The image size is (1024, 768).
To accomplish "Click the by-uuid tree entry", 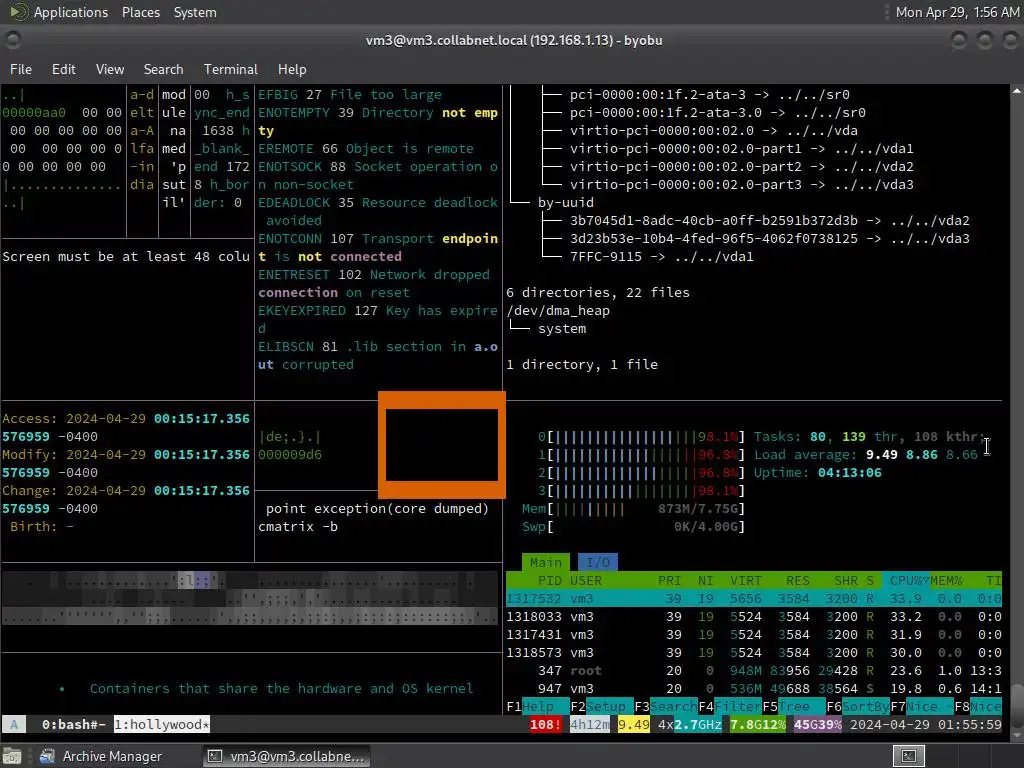I will tap(566, 202).
